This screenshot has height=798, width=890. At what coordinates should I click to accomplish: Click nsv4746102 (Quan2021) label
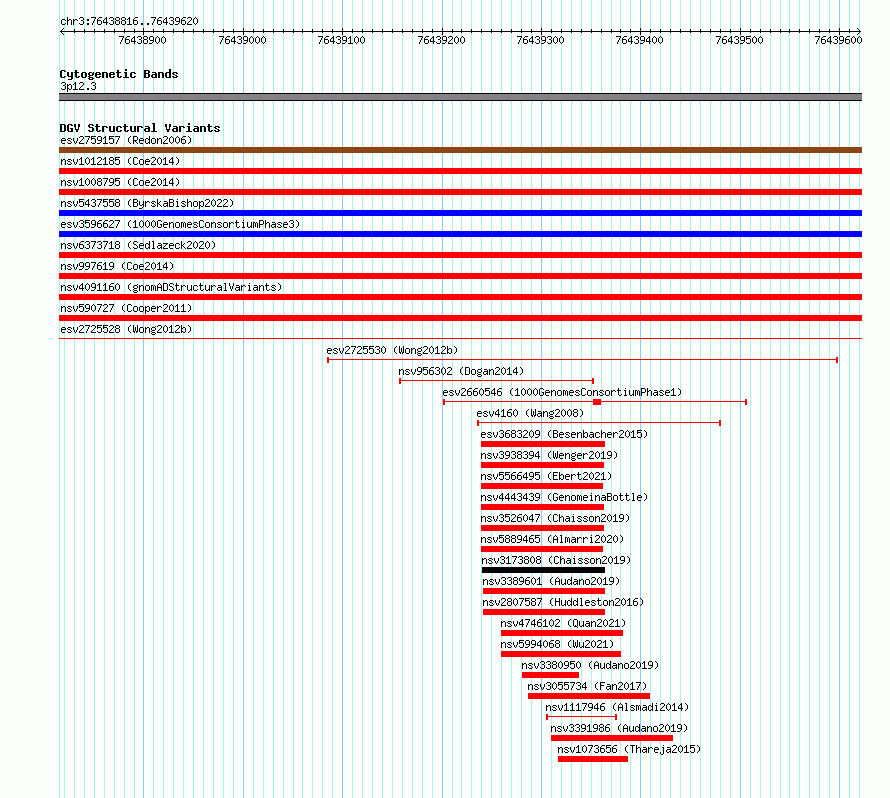click(563, 623)
